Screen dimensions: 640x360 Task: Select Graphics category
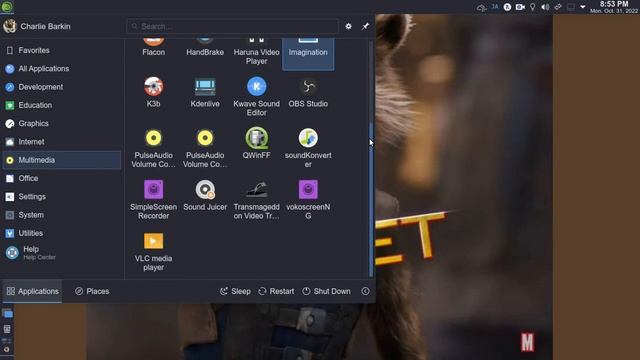click(x=62, y=123)
